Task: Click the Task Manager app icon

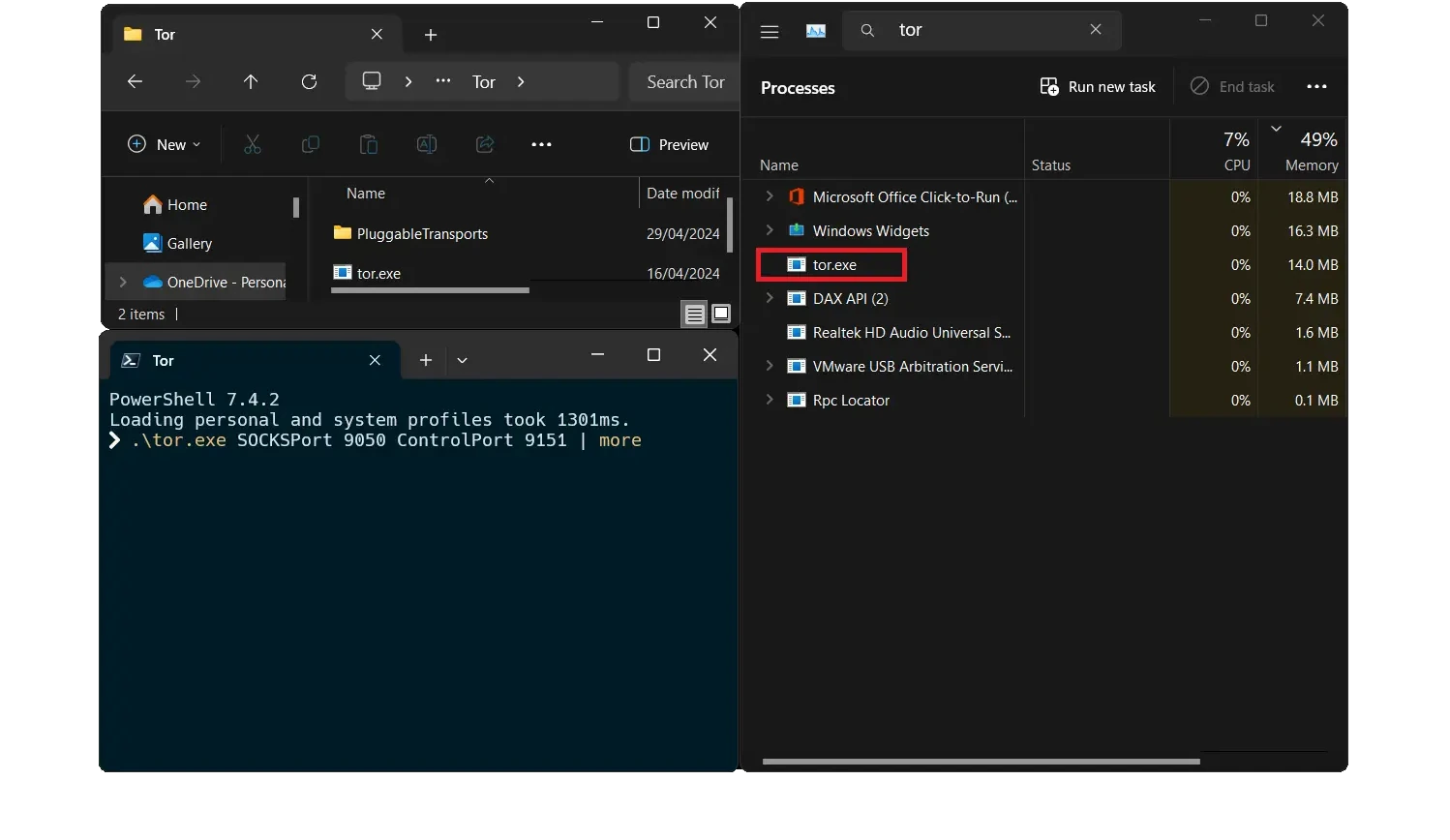Action: (816, 31)
